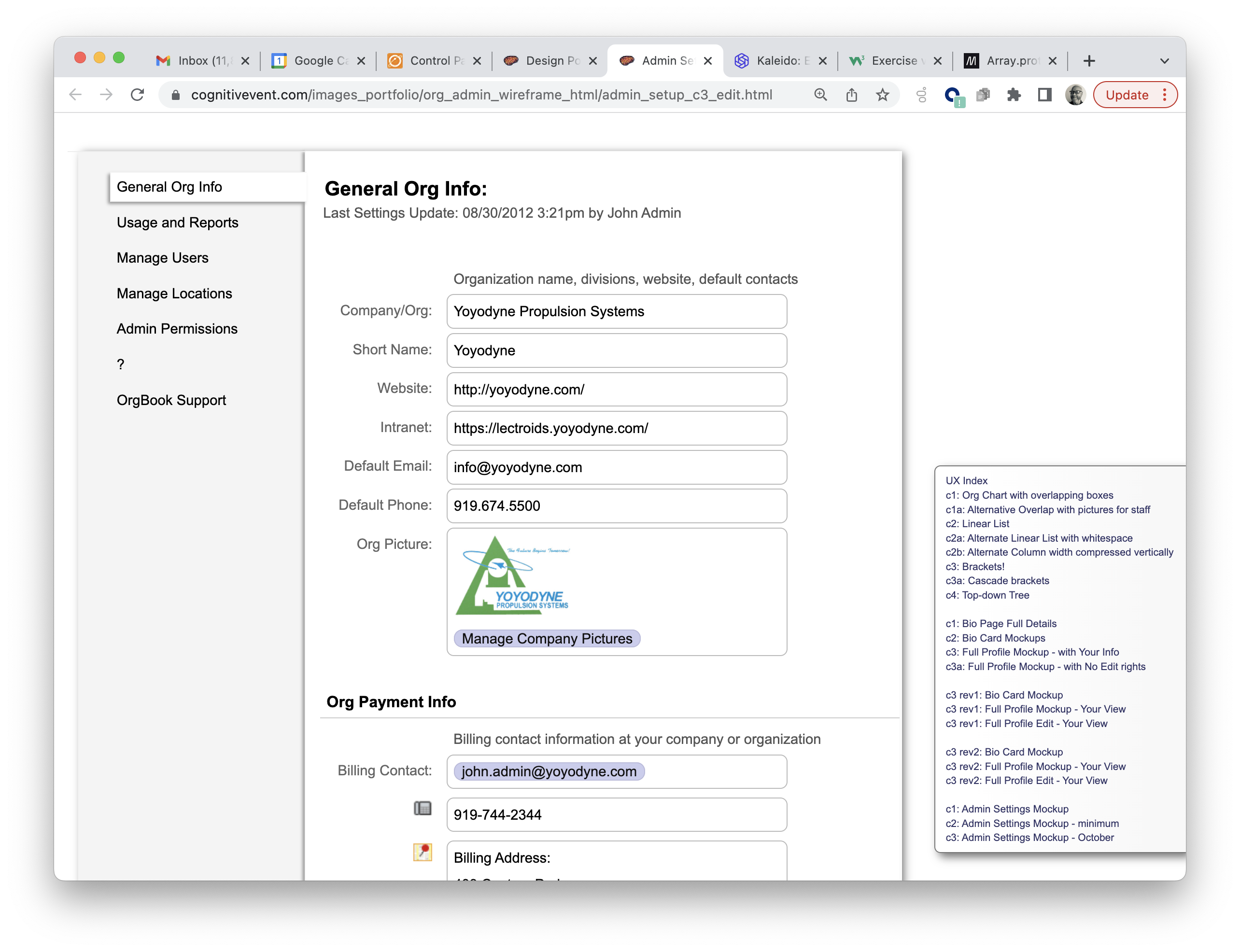Click the john.admin@yoyodyne.com billing contact chip
The width and height of the screenshot is (1240, 952).
[x=549, y=771]
